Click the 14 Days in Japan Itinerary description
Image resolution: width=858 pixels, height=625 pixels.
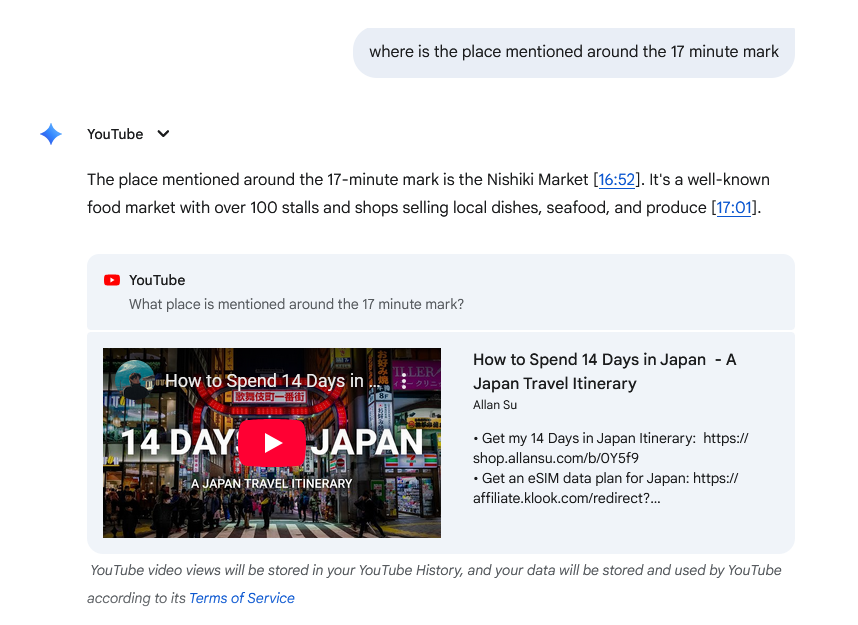[x=611, y=448]
